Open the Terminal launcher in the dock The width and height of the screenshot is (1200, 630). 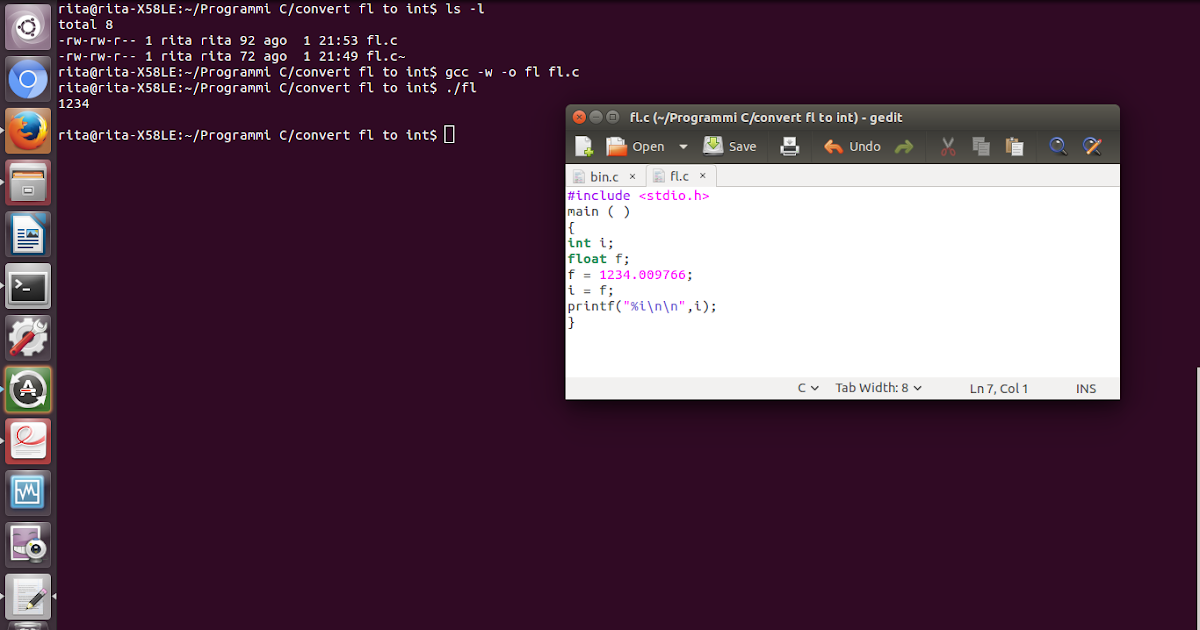(27, 285)
